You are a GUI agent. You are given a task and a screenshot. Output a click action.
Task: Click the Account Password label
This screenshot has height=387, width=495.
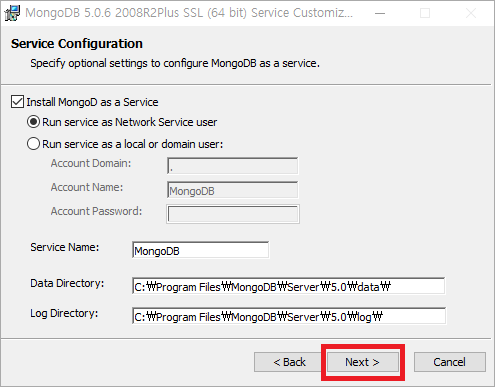(96, 211)
